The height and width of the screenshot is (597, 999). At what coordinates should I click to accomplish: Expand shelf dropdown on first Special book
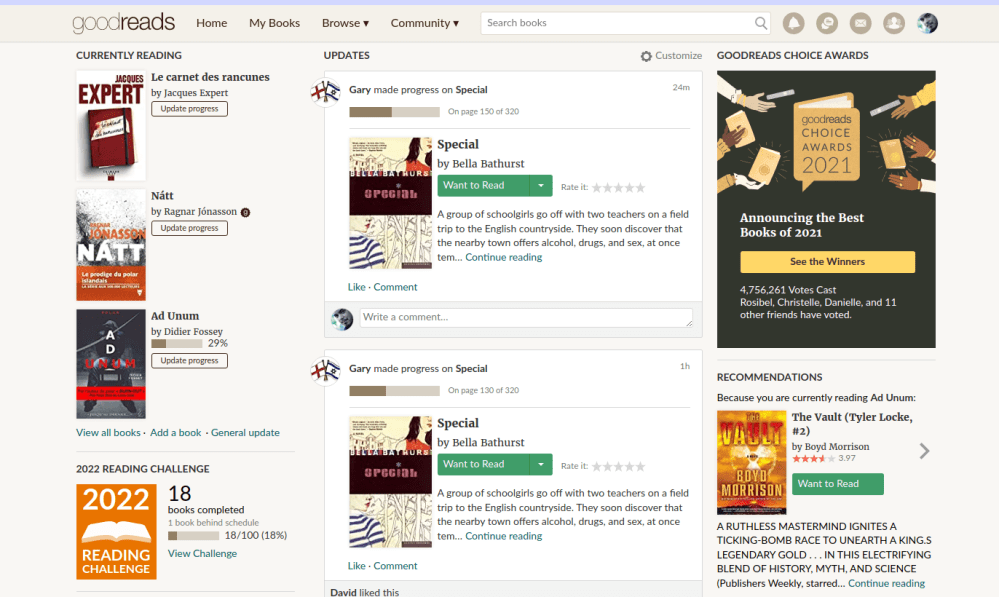coord(540,185)
